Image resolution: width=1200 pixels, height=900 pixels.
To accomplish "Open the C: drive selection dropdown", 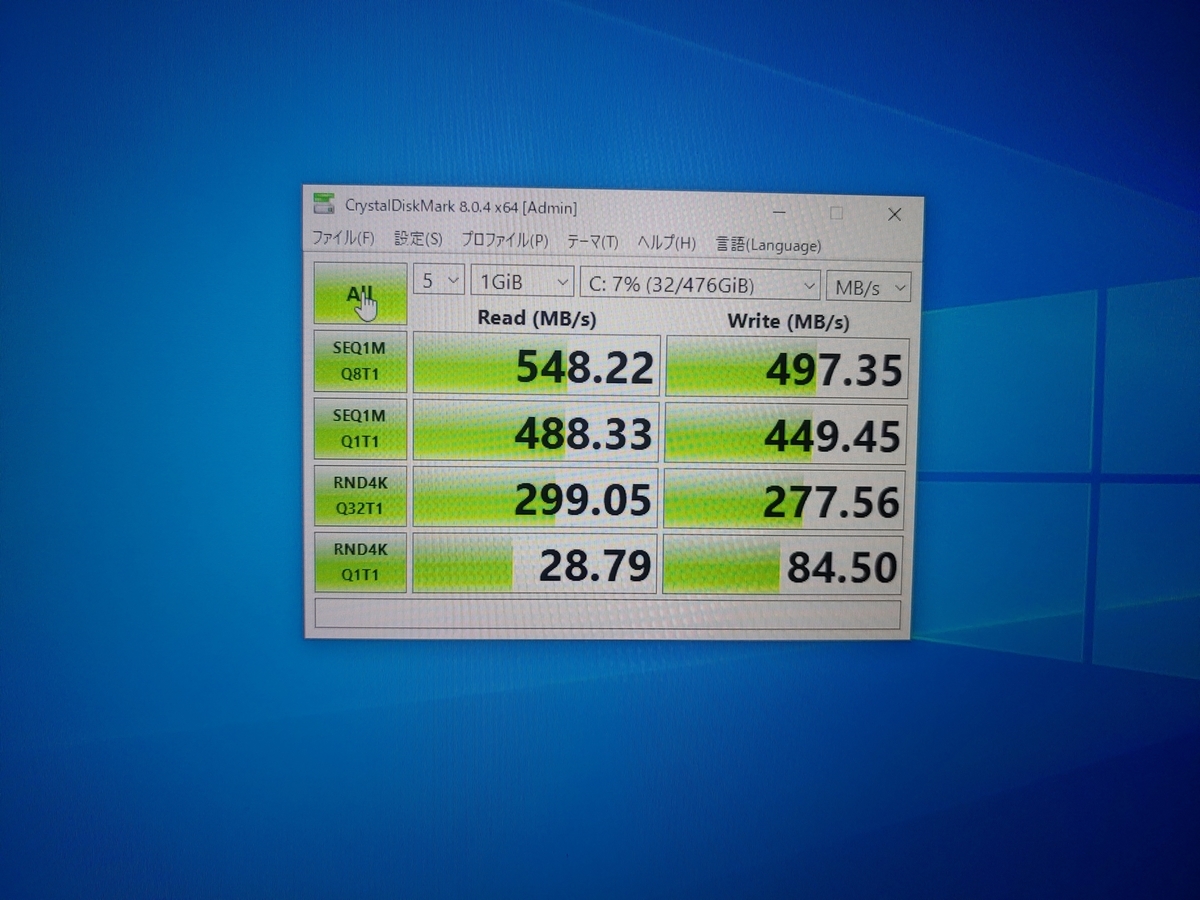I will pyautogui.click(x=700, y=284).
